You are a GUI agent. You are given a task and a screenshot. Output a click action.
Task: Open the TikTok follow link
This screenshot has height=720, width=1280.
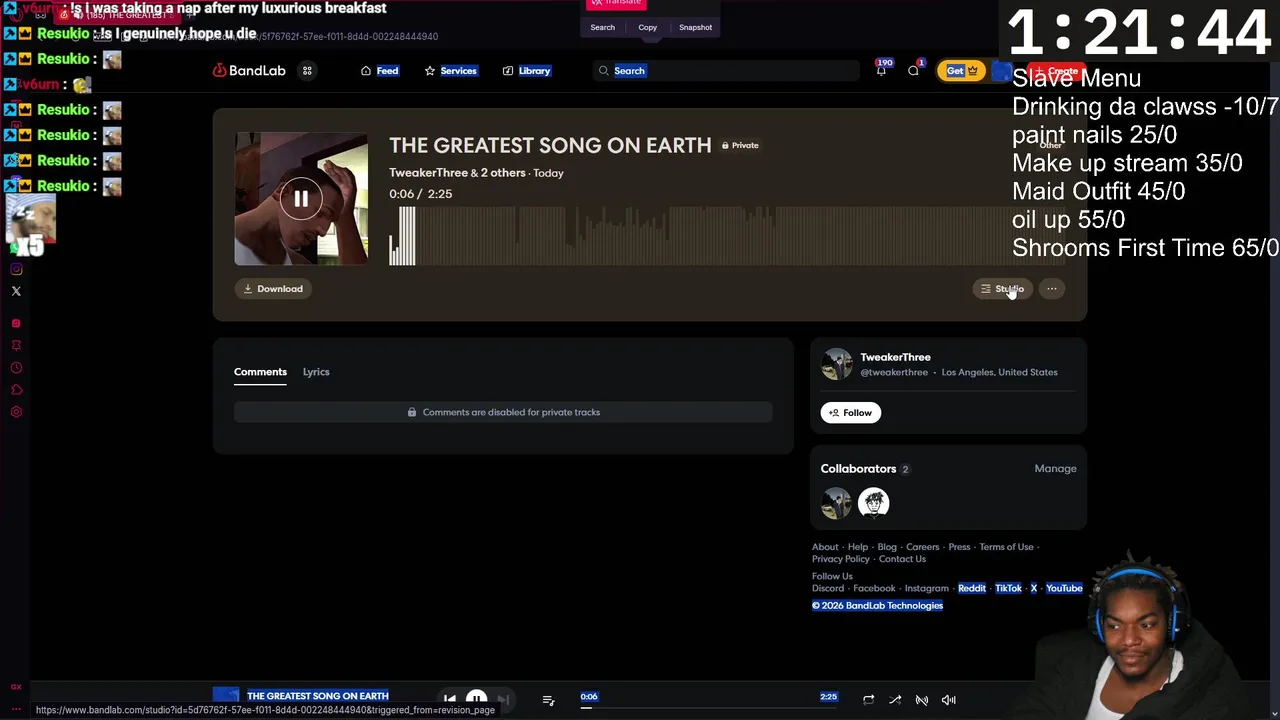point(1008,589)
